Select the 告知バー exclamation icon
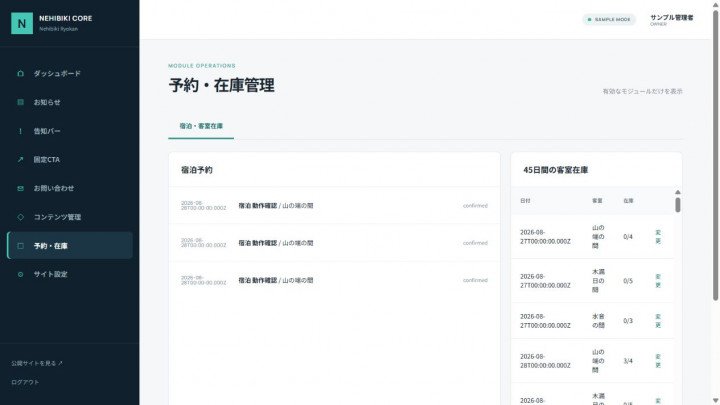The image size is (720, 405). 20,131
